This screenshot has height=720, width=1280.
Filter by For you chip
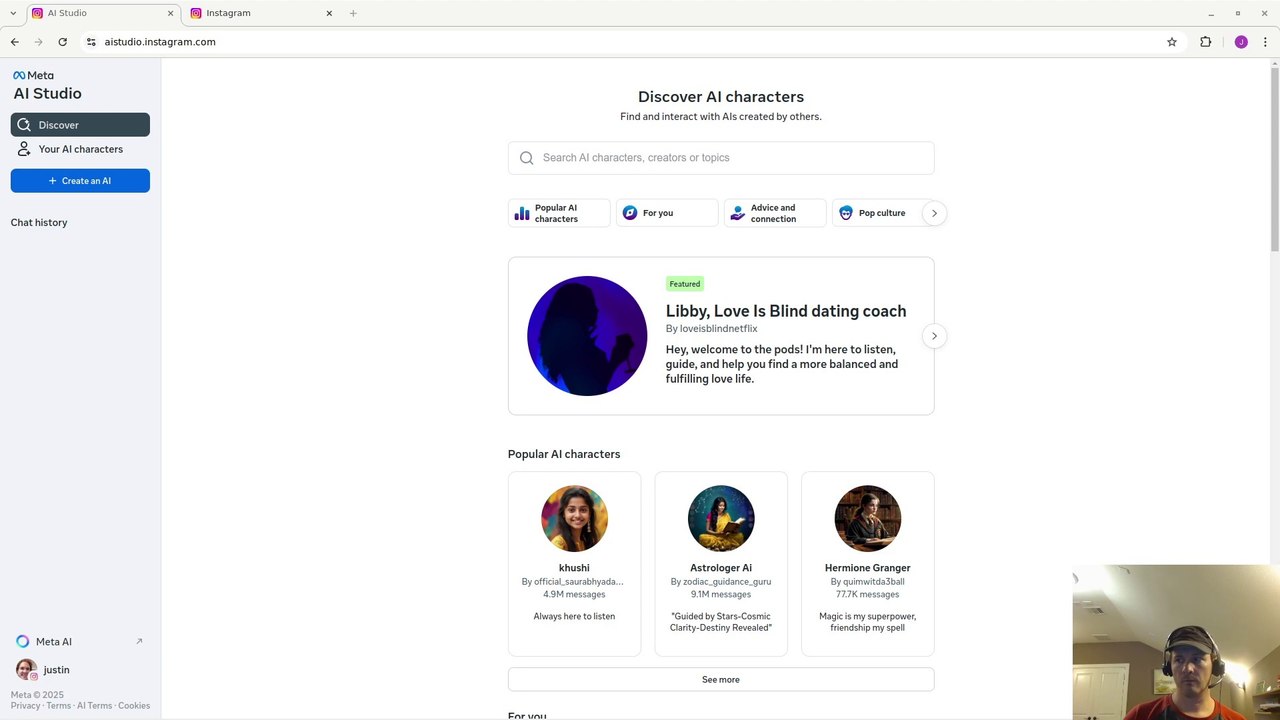[667, 213]
